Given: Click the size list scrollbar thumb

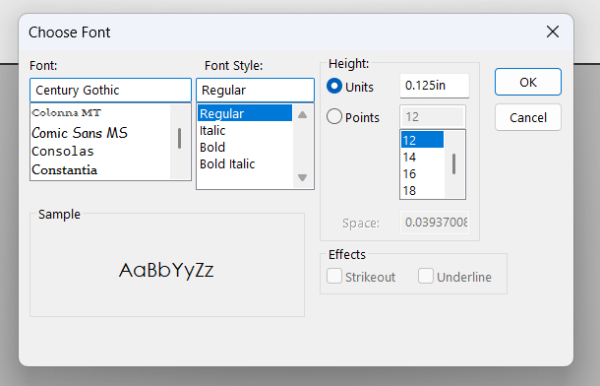Looking at the screenshot, I should click(x=454, y=164).
